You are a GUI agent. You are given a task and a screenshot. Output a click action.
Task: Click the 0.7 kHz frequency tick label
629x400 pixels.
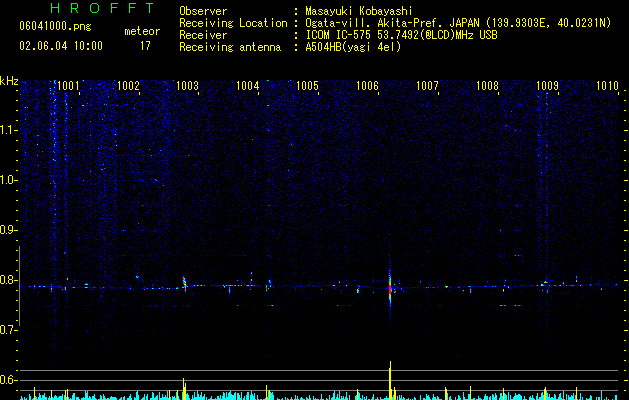click(9, 330)
